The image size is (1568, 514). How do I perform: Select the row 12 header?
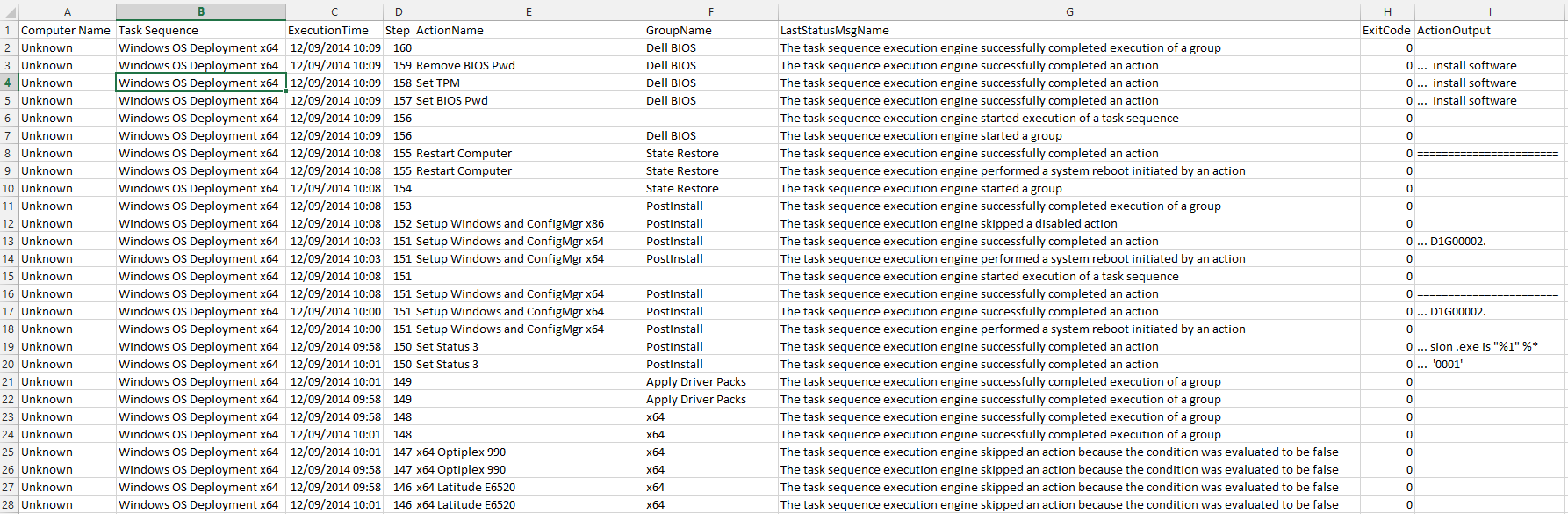click(x=9, y=223)
